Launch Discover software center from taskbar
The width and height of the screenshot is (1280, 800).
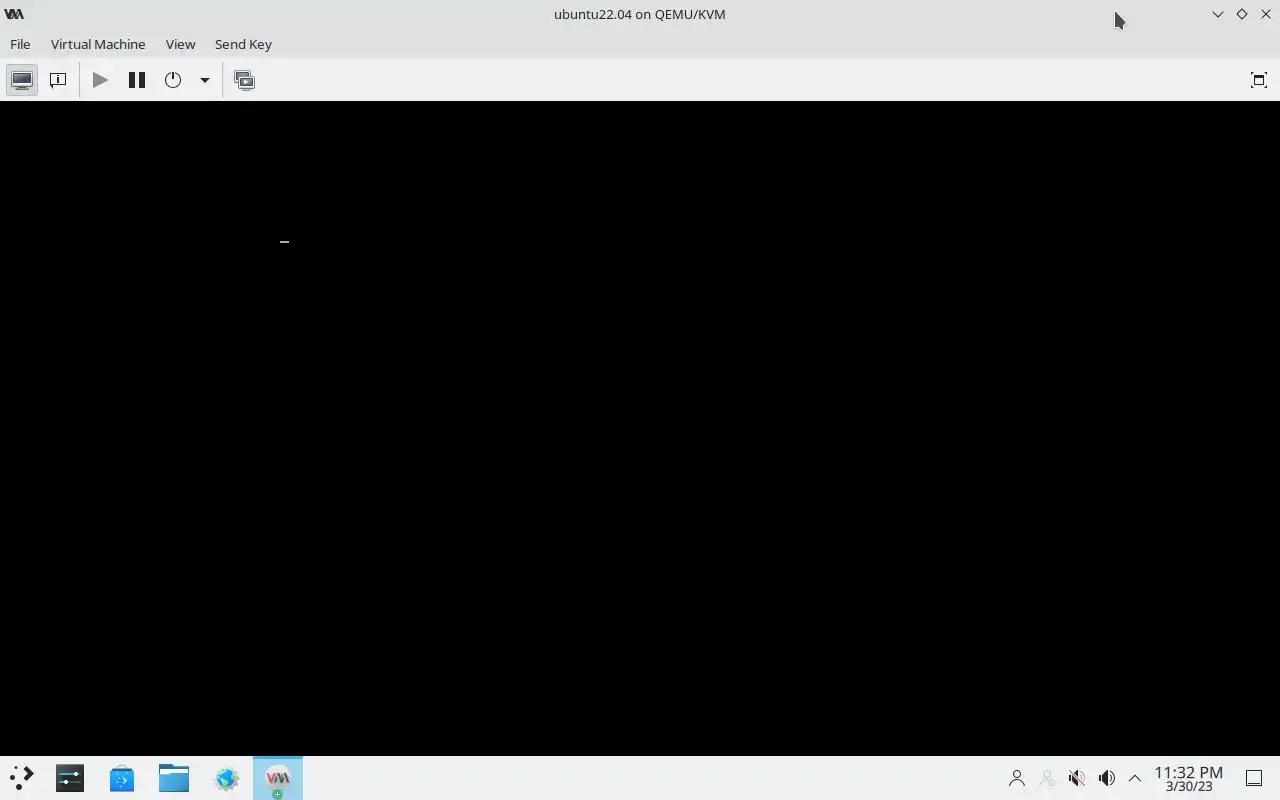coord(122,778)
